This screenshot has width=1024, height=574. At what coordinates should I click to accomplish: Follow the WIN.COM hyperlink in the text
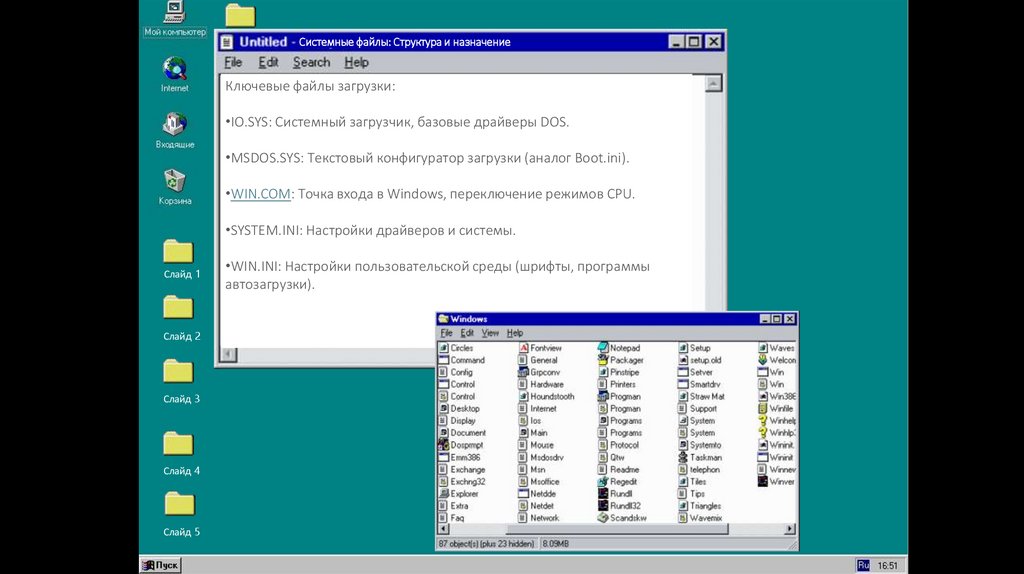click(x=260, y=194)
